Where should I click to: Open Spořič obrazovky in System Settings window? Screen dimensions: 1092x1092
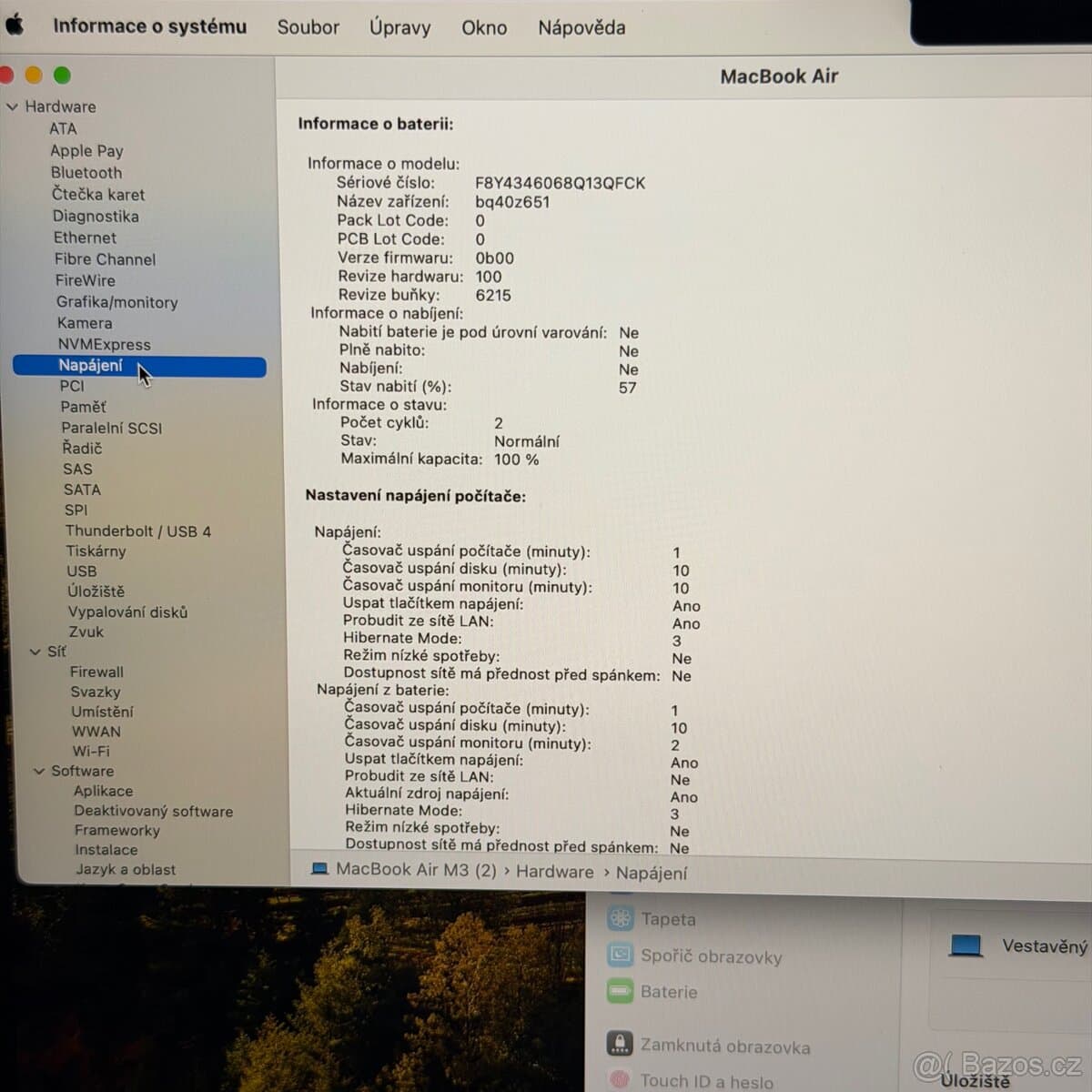click(695, 956)
